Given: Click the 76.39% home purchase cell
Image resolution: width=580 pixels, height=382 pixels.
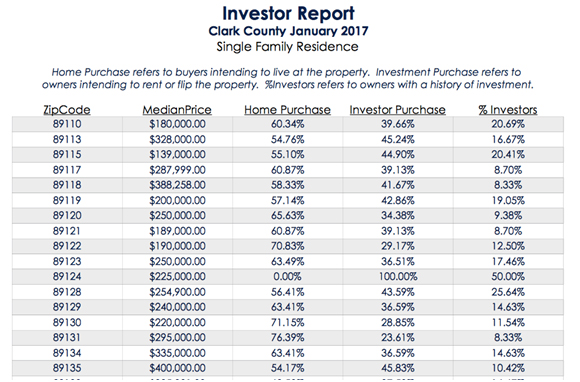Looking at the screenshot, I should tap(287, 338).
